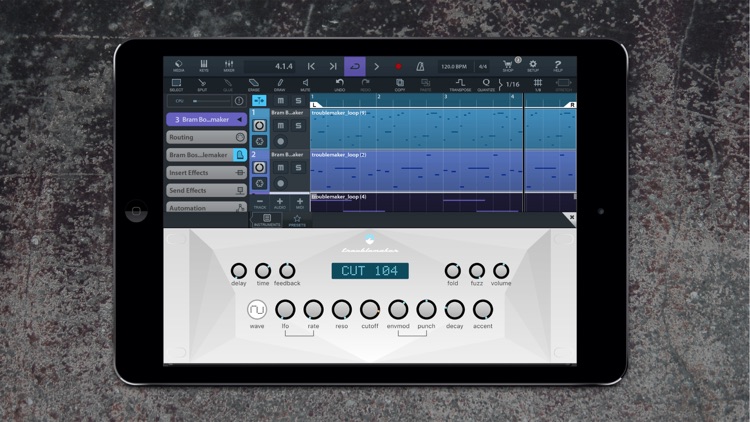Toggle global solo S button
Screen dimensions: 750x422
[x=298, y=100]
